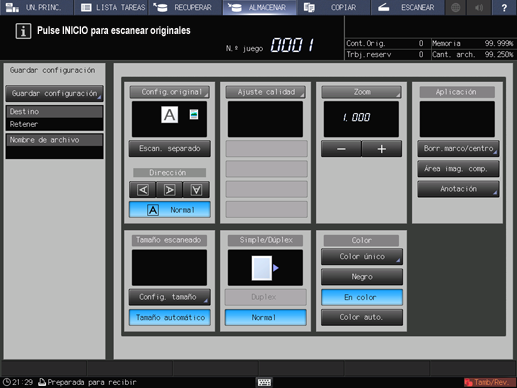The height and width of the screenshot is (388, 517).
Task: Open Config. original settings
Action: coord(169,92)
